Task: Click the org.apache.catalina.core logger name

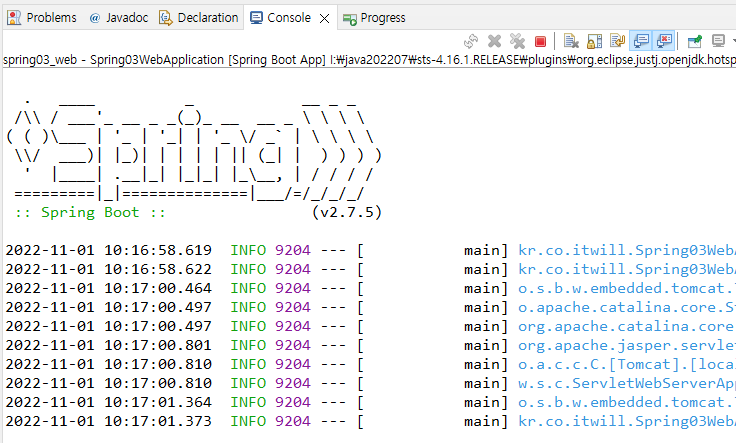Action: (627, 326)
